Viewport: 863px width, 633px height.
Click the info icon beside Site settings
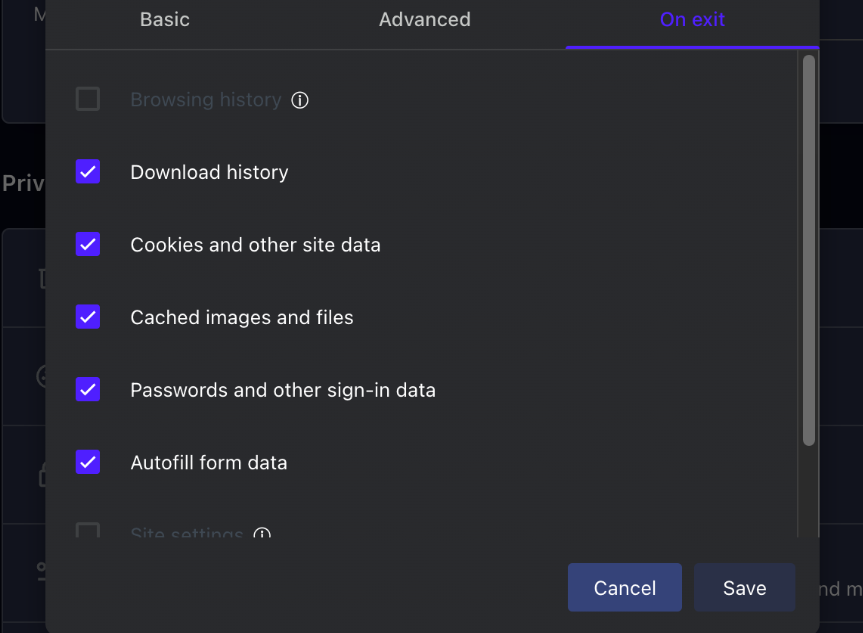(x=262, y=532)
